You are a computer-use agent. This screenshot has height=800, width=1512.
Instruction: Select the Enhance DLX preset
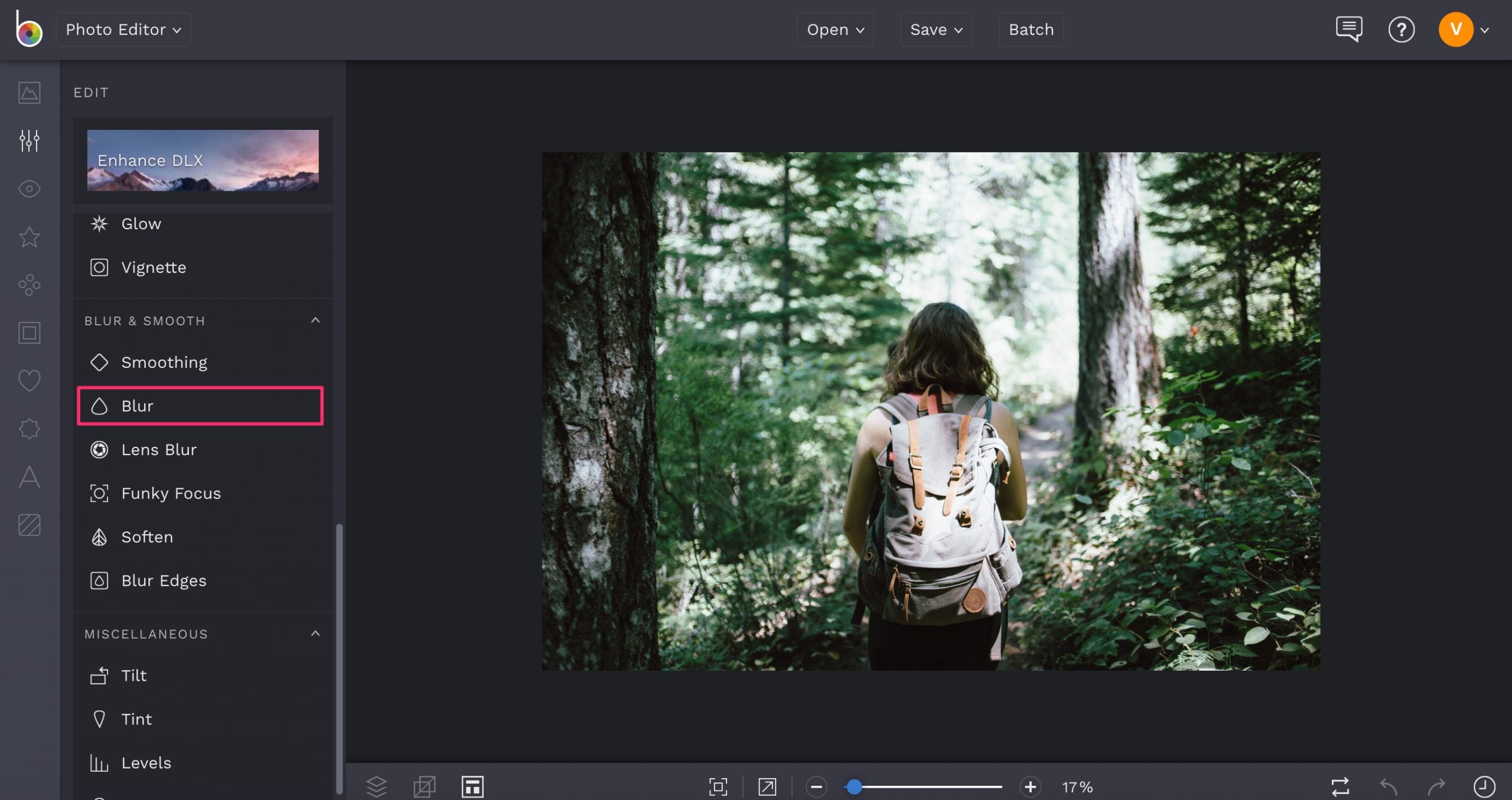[x=202, y=160]
